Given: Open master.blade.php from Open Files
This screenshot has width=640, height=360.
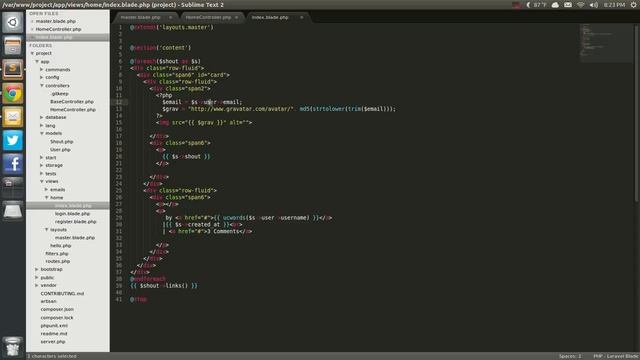Looking at the screenshot, I should [56, 21].
